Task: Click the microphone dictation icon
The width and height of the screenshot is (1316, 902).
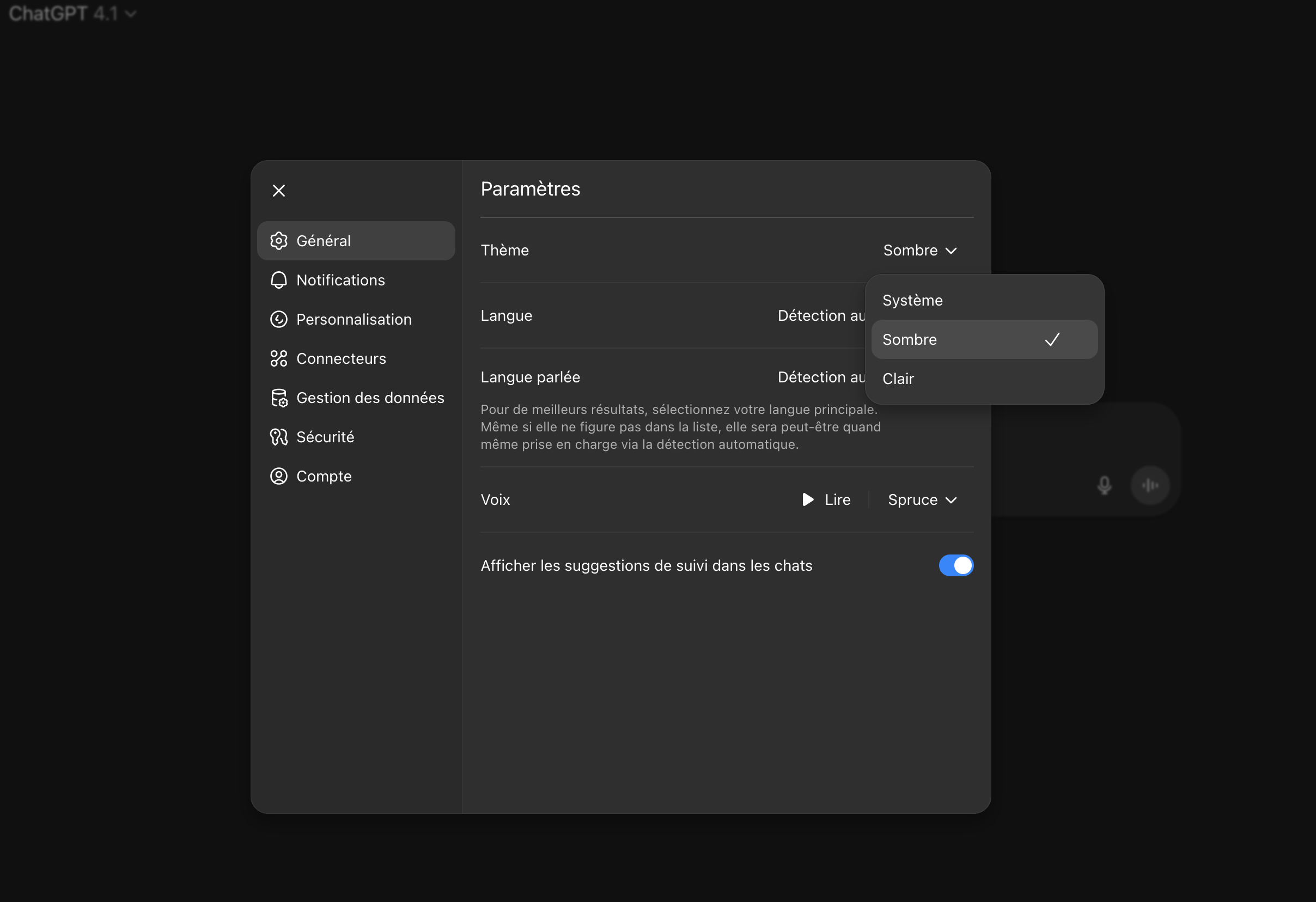Action: tap(1104, 485)
